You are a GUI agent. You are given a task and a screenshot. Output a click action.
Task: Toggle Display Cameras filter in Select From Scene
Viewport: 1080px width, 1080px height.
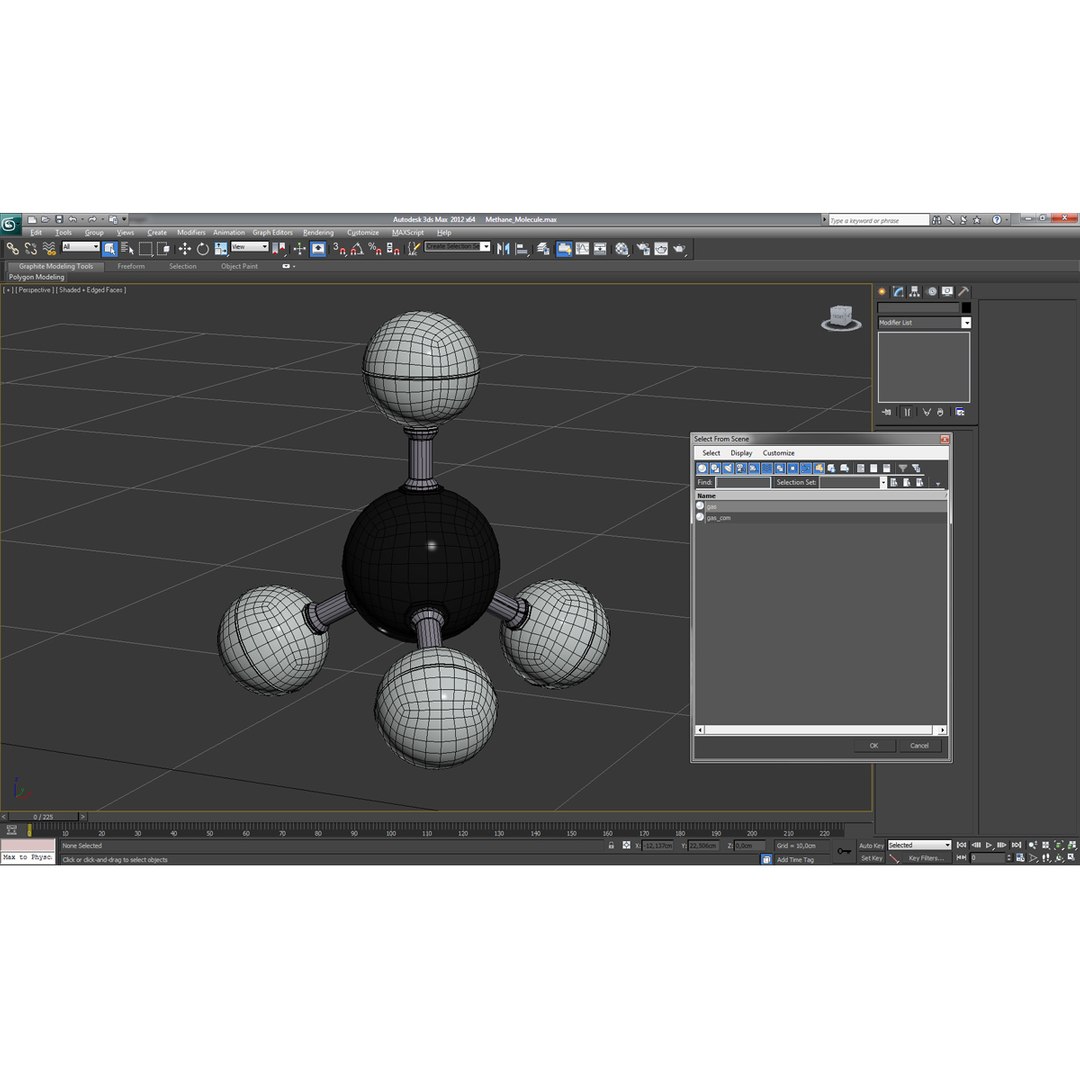(x=741, y=468)
